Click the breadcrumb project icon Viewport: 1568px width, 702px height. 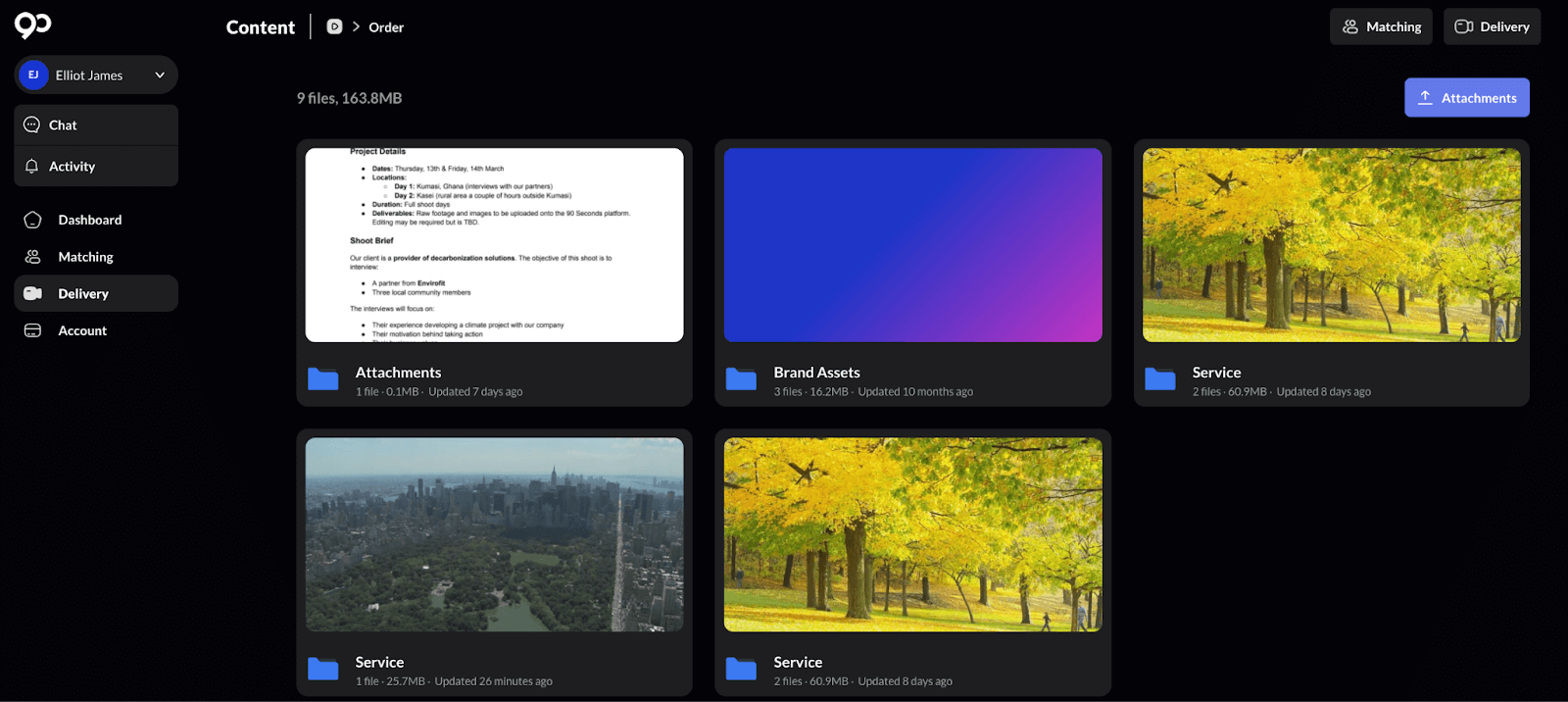click(x=334, y=27)
